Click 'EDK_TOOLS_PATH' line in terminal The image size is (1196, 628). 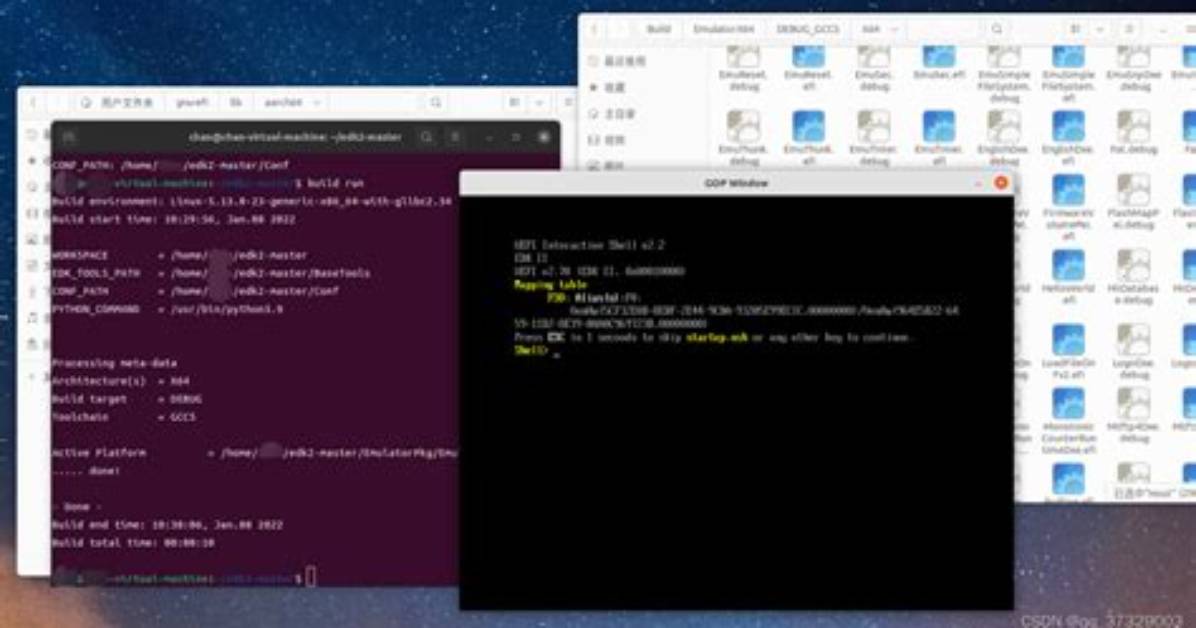211,273
